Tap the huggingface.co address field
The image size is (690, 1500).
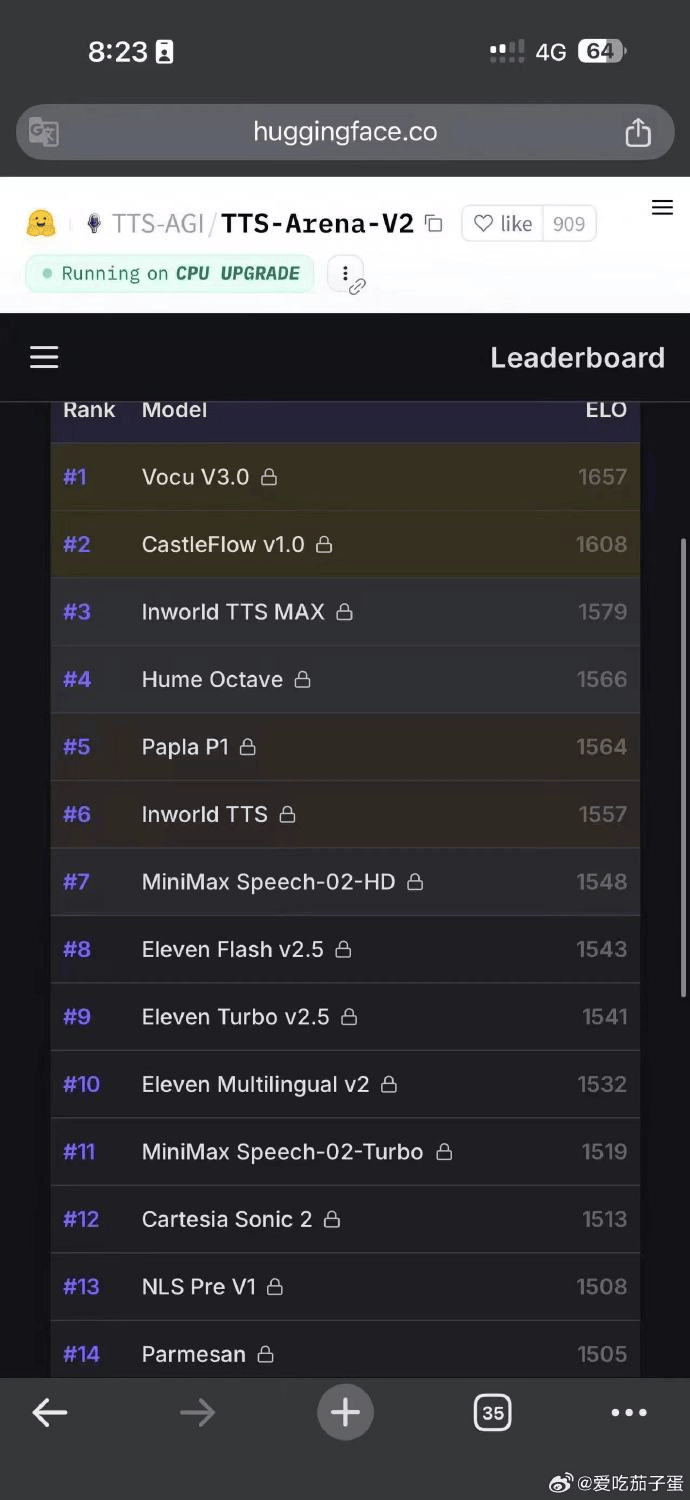(x=345, y=132)
